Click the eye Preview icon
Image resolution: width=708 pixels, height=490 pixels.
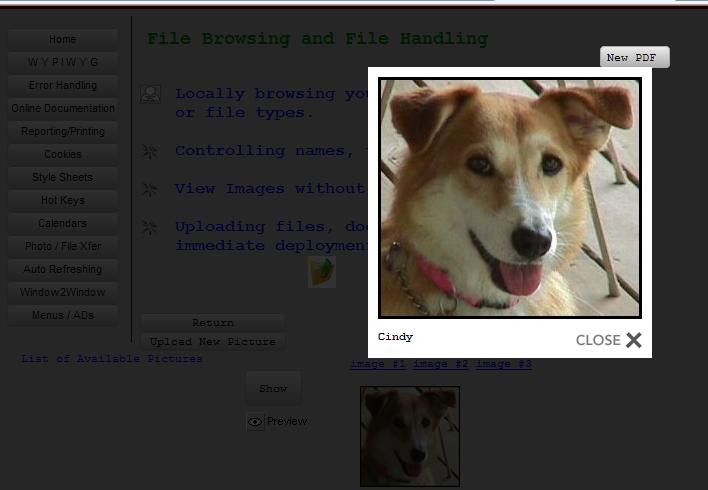(x=256, y=422)
